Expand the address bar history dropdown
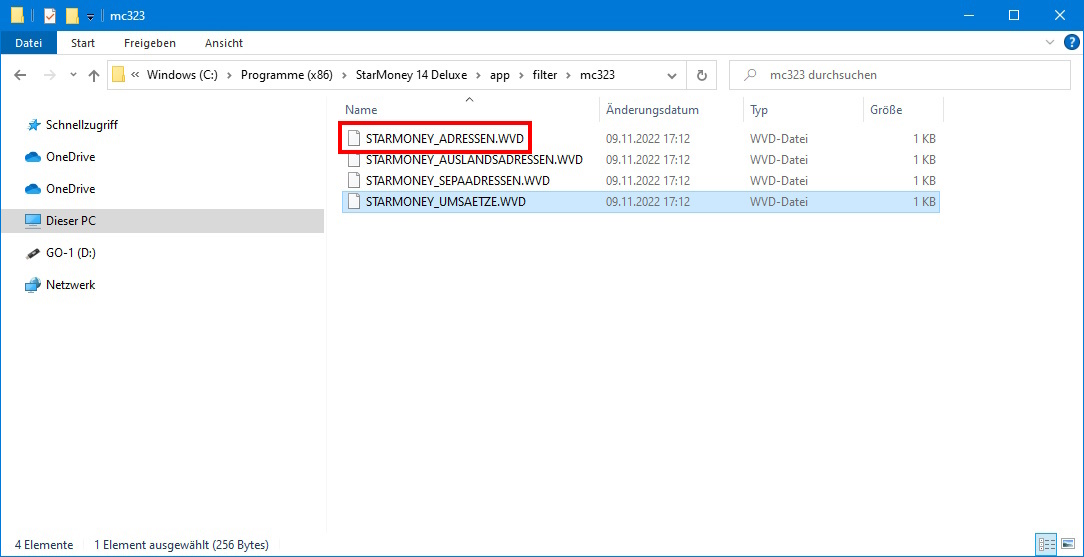Image resolution: width=1084 pixels, height=557 pixels. [x=671, y=75]
